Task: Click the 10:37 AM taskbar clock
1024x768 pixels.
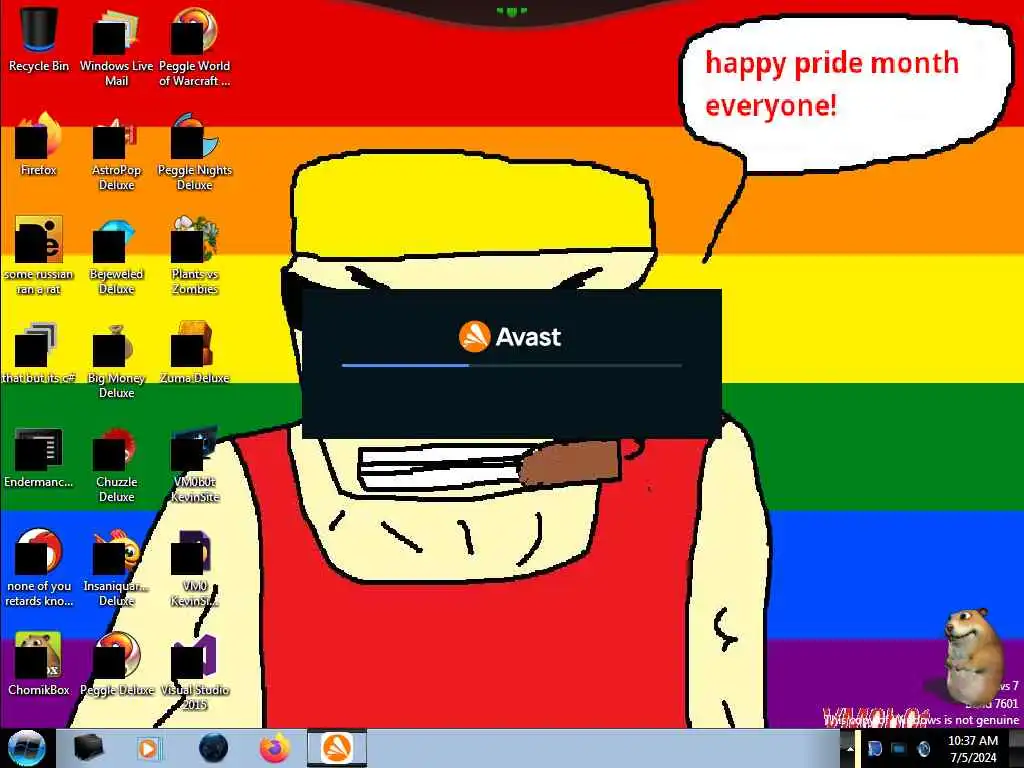Action: (x=973, y=749)
